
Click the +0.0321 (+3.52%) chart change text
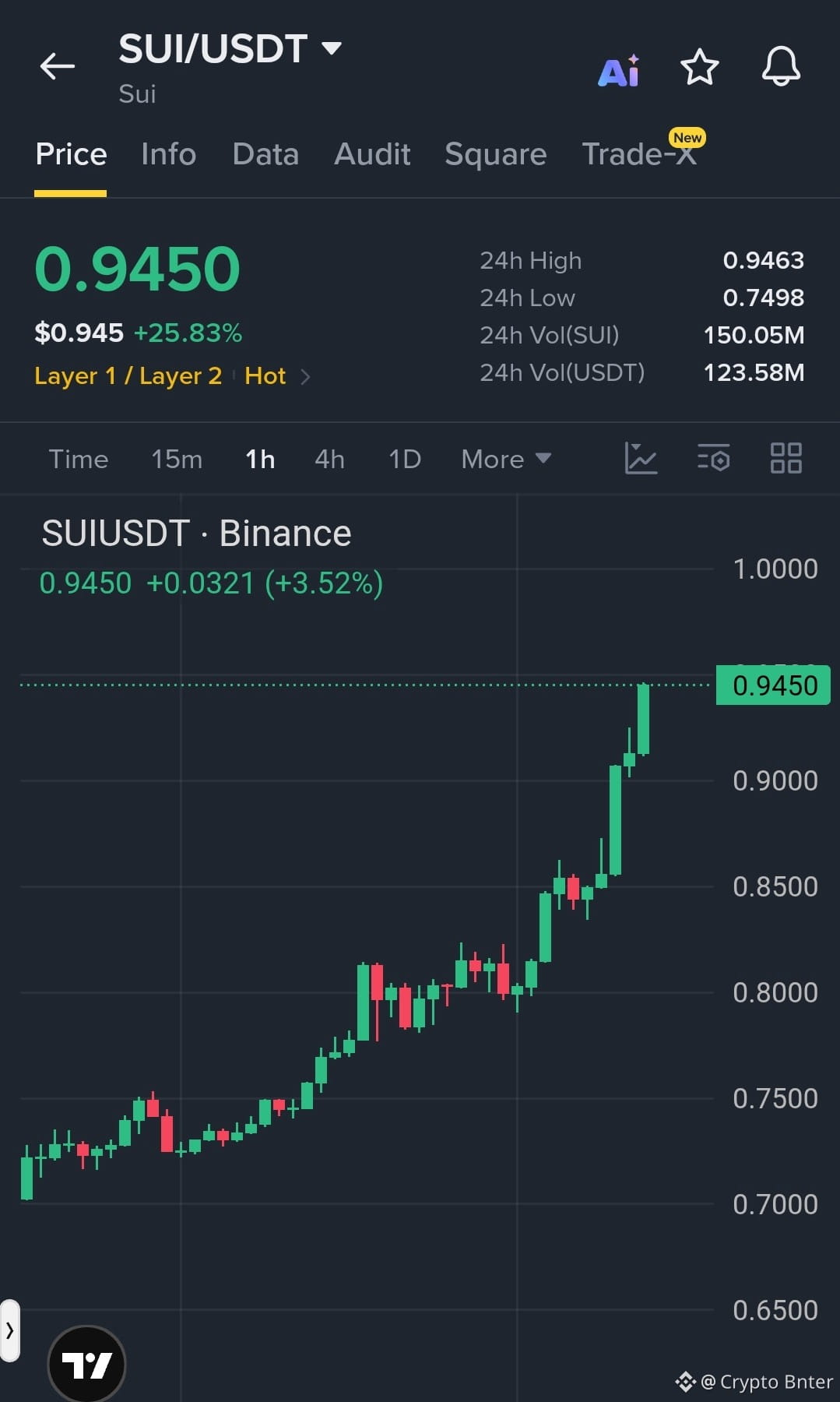click(x=265, y=583)
